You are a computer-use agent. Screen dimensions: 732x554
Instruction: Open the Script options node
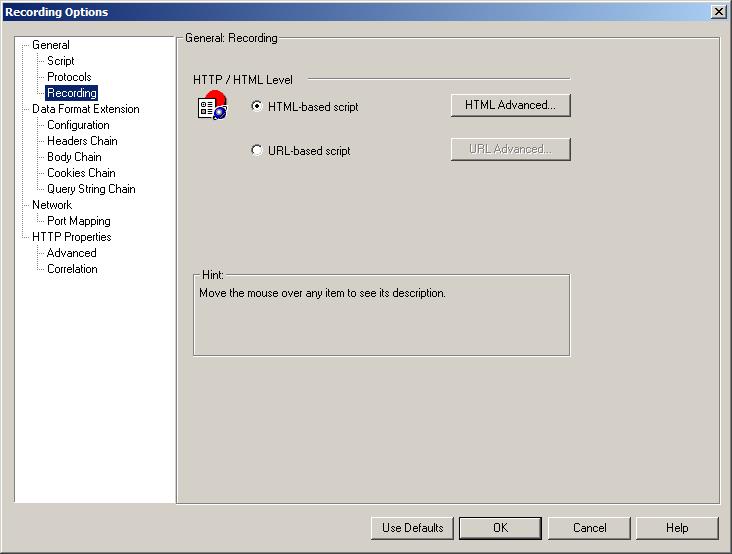(61, 61)
